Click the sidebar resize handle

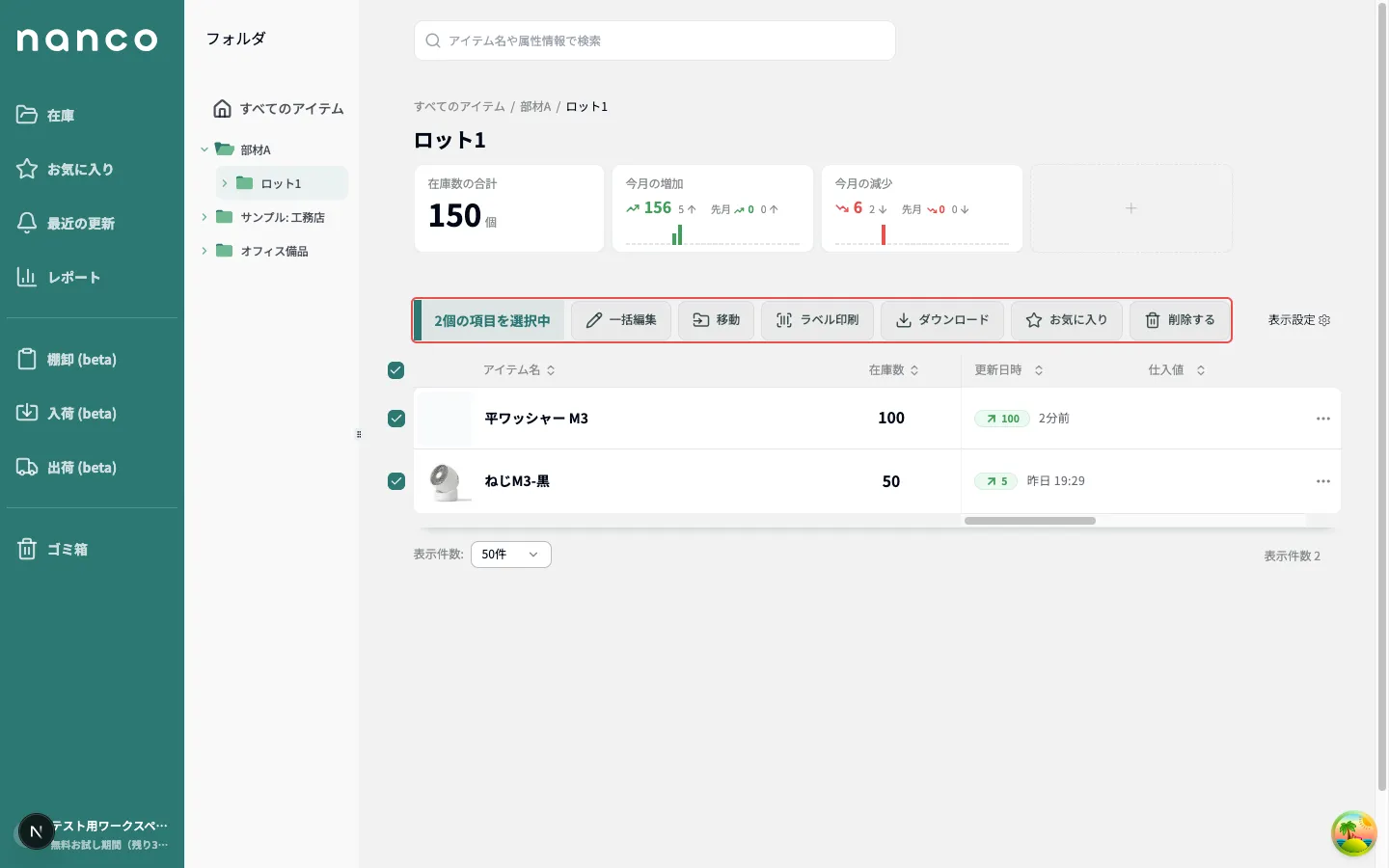359,435
